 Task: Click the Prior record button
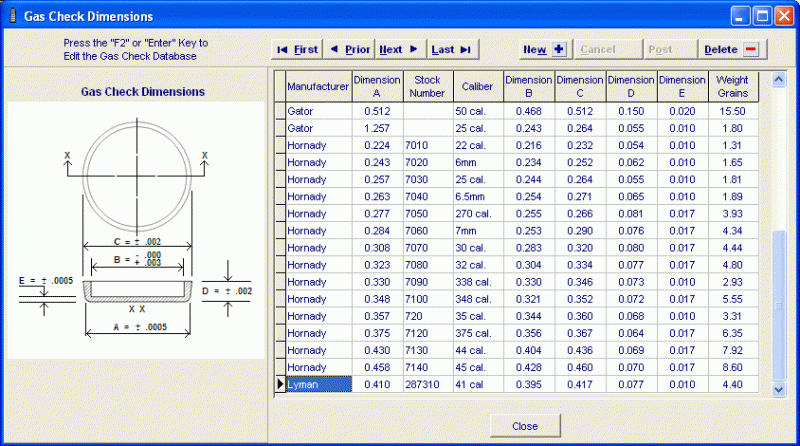point(349,49)
